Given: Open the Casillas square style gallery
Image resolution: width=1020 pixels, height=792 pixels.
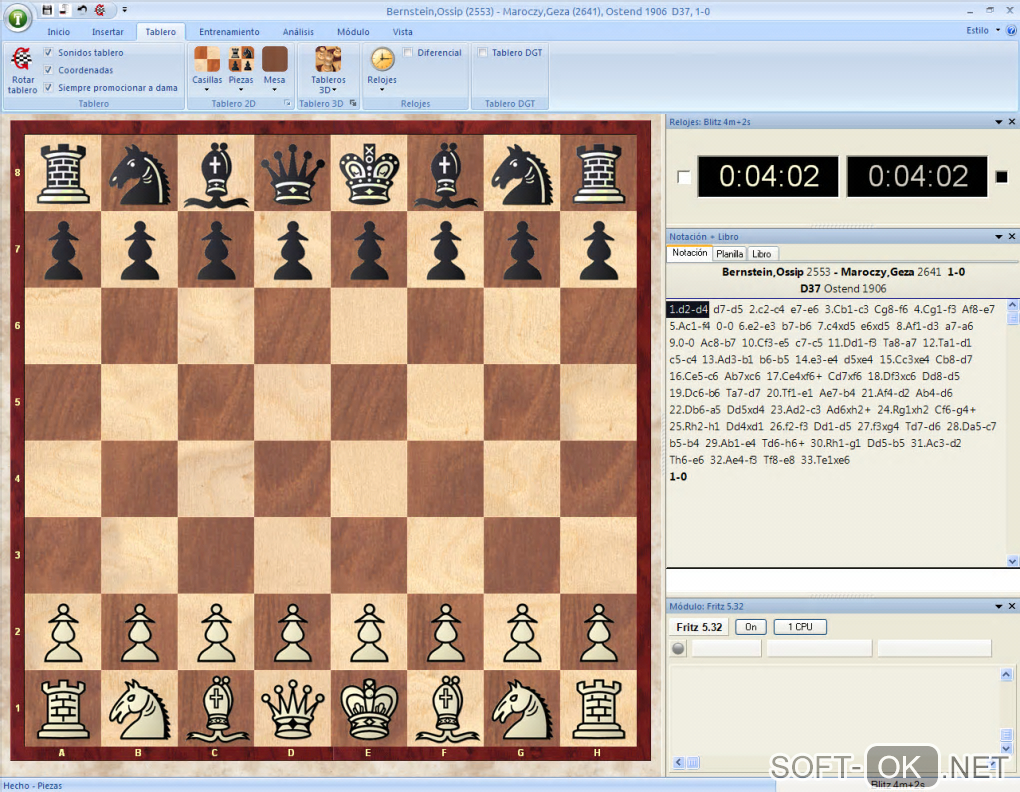Looking at the screenshot, I should 207,68.
